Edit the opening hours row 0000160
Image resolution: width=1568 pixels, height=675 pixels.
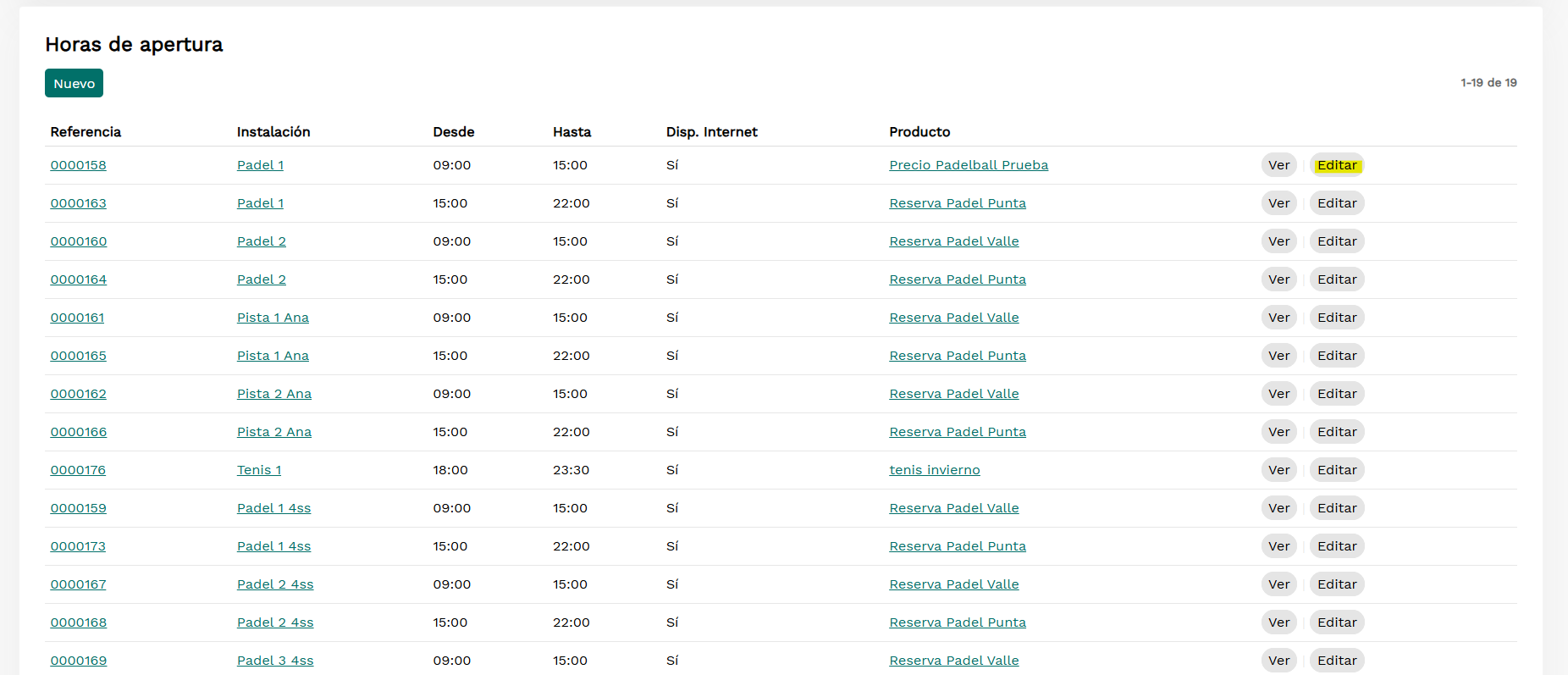pyautogui.click(x=1337, y=241)
